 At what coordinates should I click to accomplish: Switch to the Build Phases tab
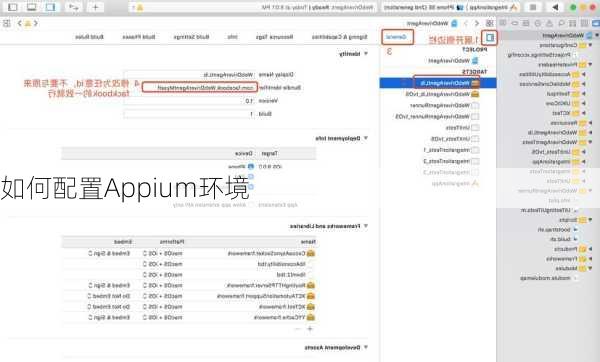click(139, 37)
